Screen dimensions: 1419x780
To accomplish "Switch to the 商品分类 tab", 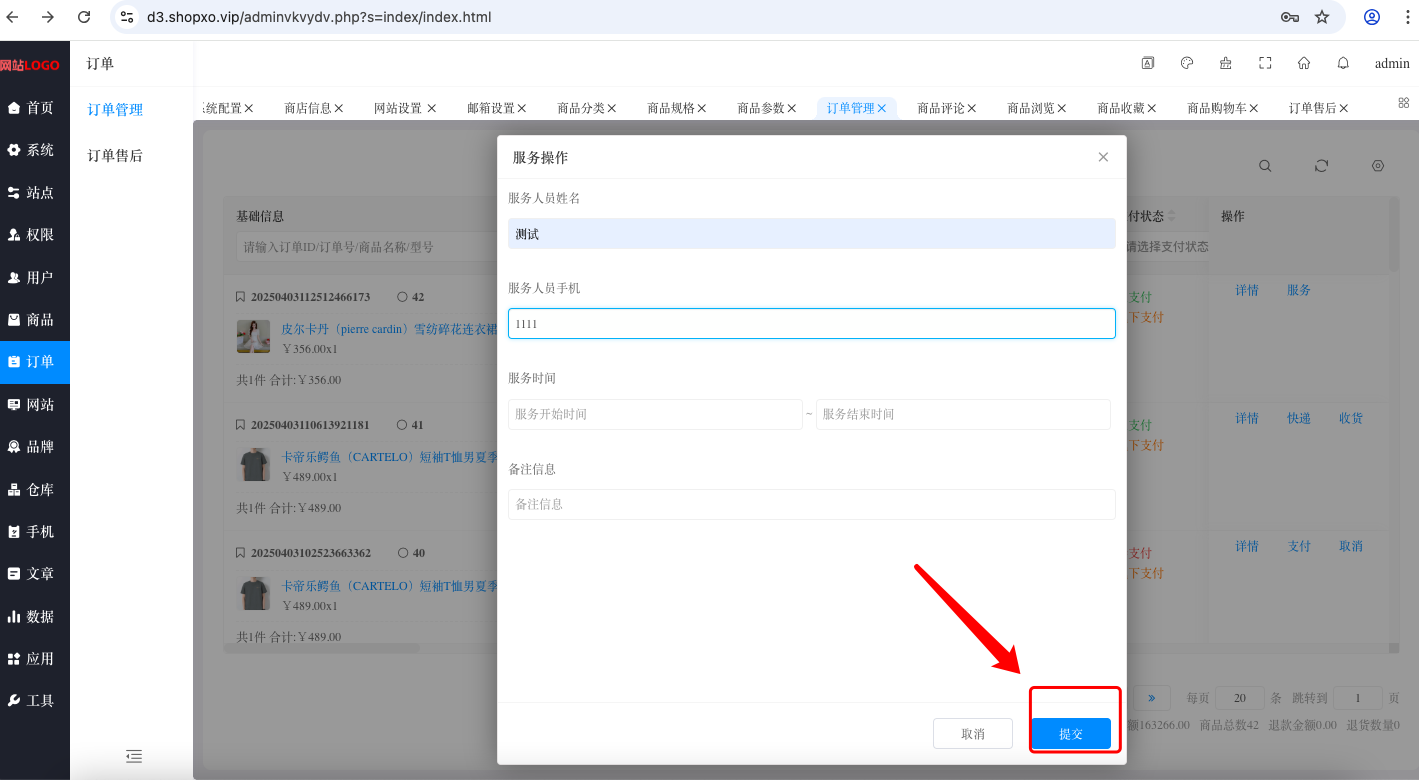I will [x=581, y=108].
